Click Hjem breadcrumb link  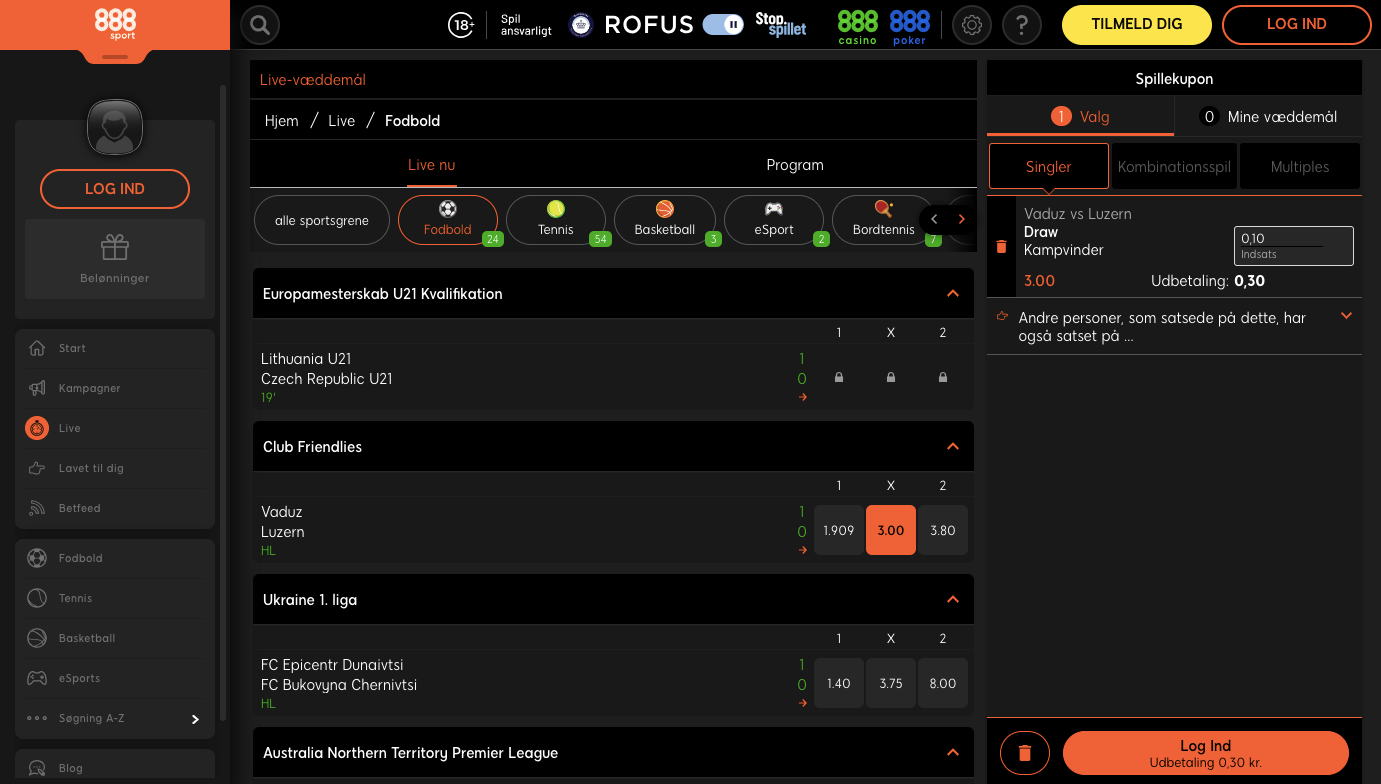[x=282, y=121]
